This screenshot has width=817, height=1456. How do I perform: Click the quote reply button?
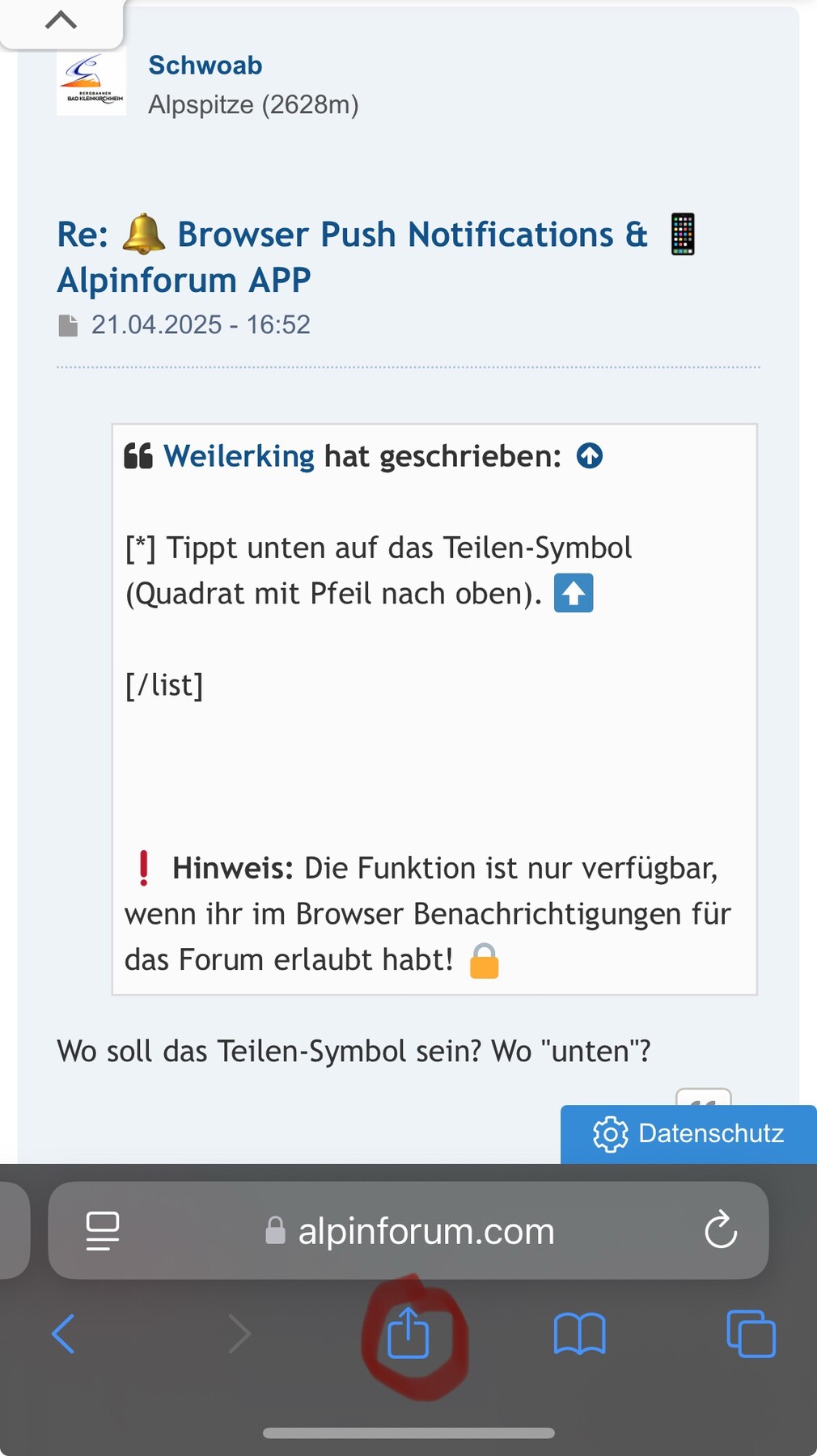click(x=704, y=1098)
